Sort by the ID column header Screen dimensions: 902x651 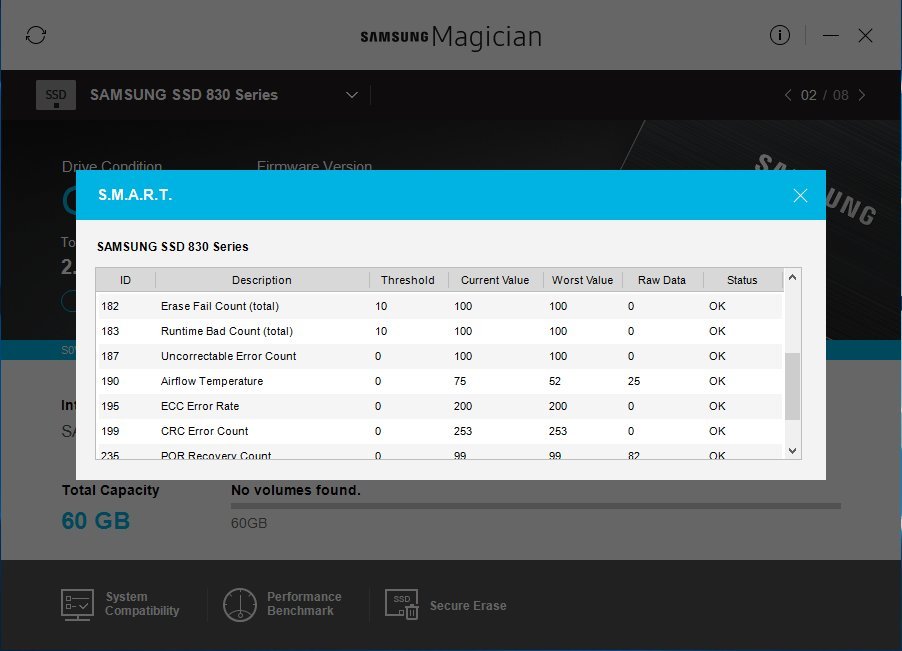point(125,280)
